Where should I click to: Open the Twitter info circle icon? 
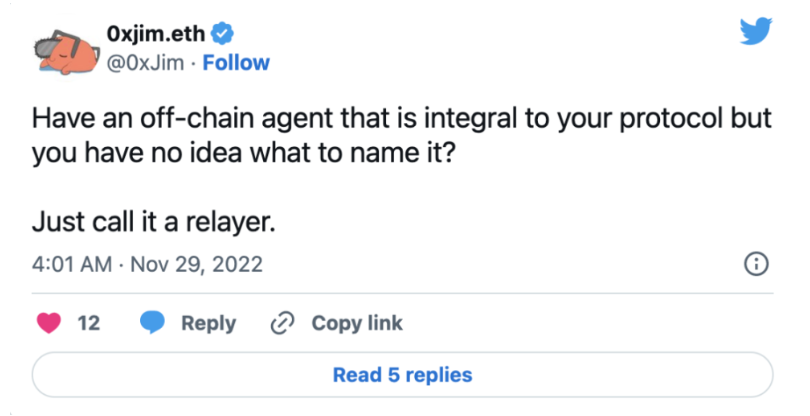pyautogui.click(x=756, y=264)
